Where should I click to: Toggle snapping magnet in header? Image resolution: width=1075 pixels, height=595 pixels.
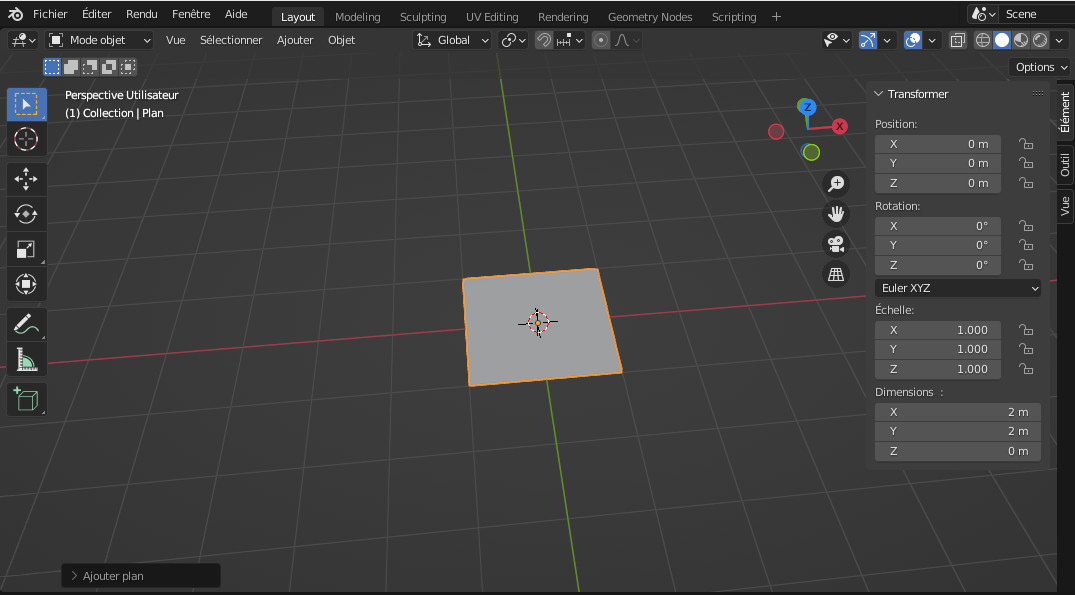coord(543,40)
